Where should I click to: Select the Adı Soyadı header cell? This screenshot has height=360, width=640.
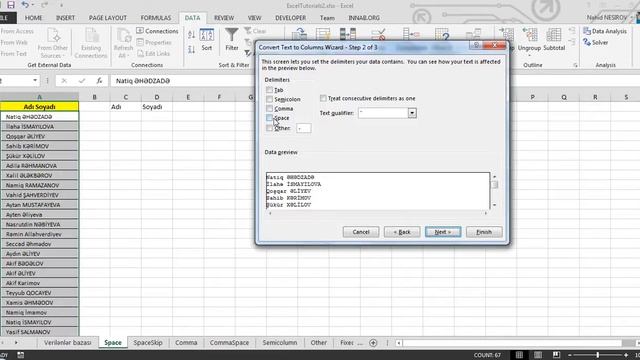tap(40, 107)
